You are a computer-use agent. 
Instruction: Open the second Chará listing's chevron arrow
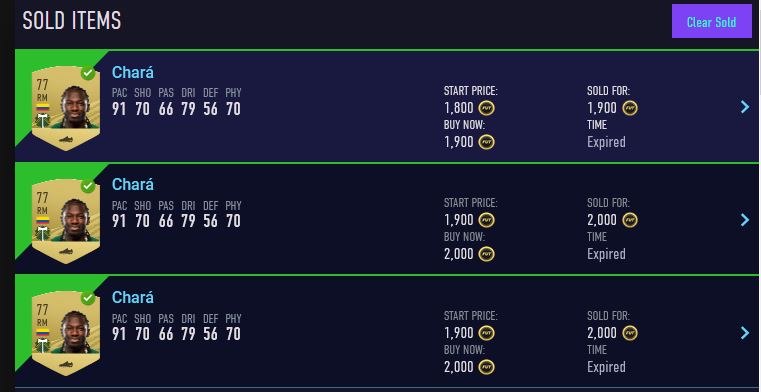pos(745,220)
